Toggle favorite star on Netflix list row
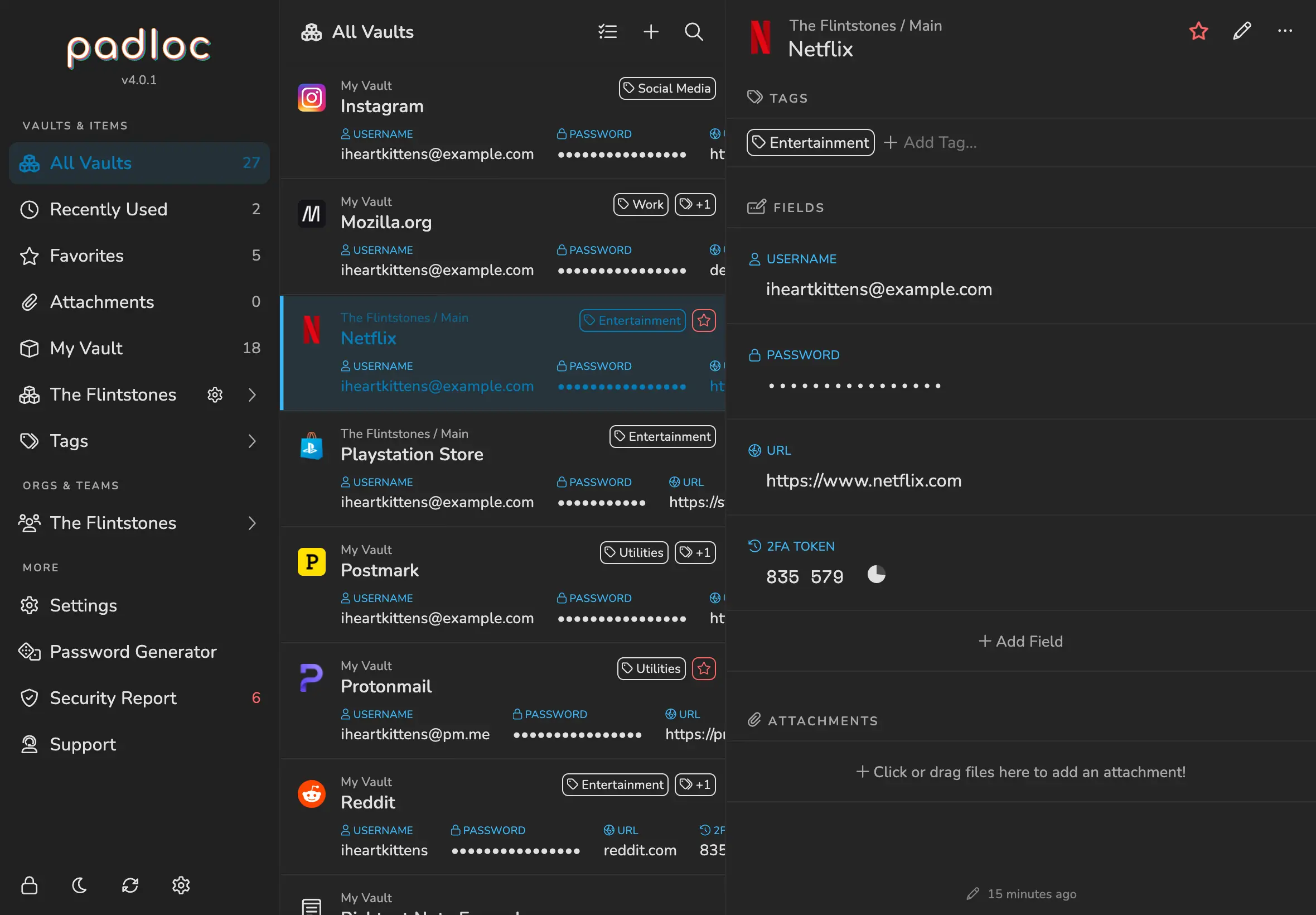The height and width of the screenshot is (915, 1316). coord(704,320)
